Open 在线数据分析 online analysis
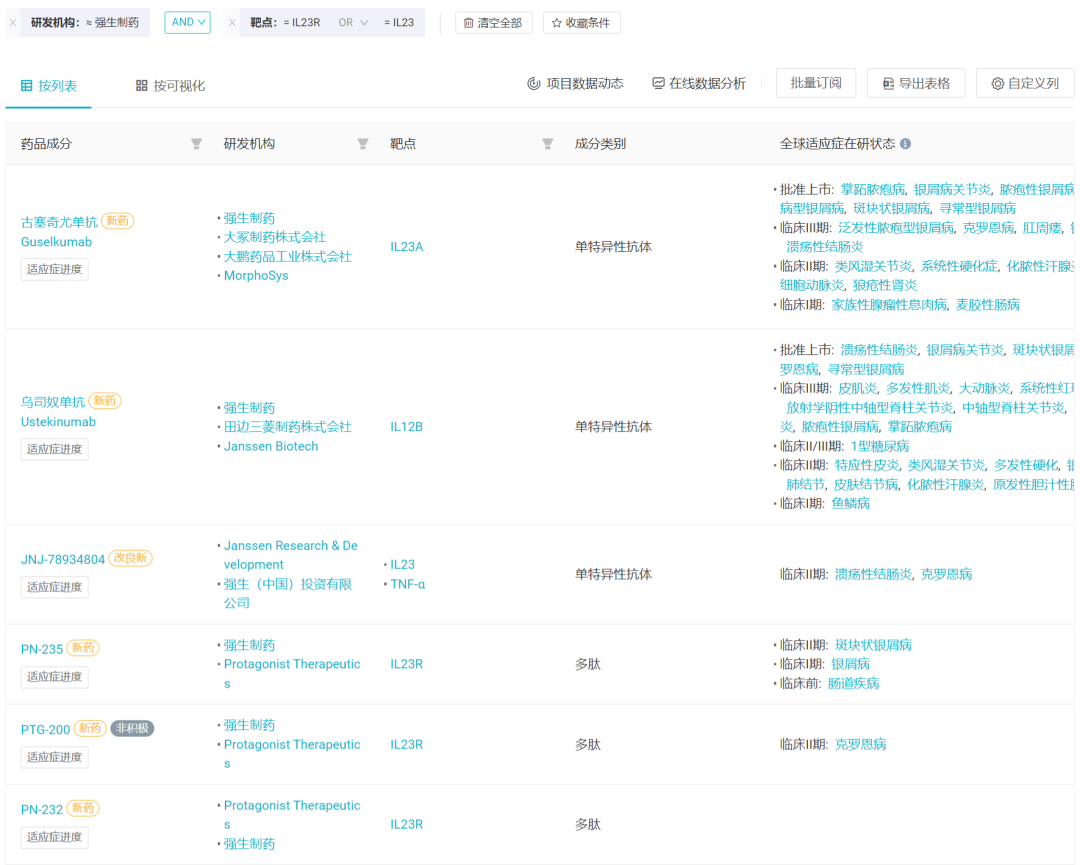The image size is (1080, 865). tap(699, 84)
